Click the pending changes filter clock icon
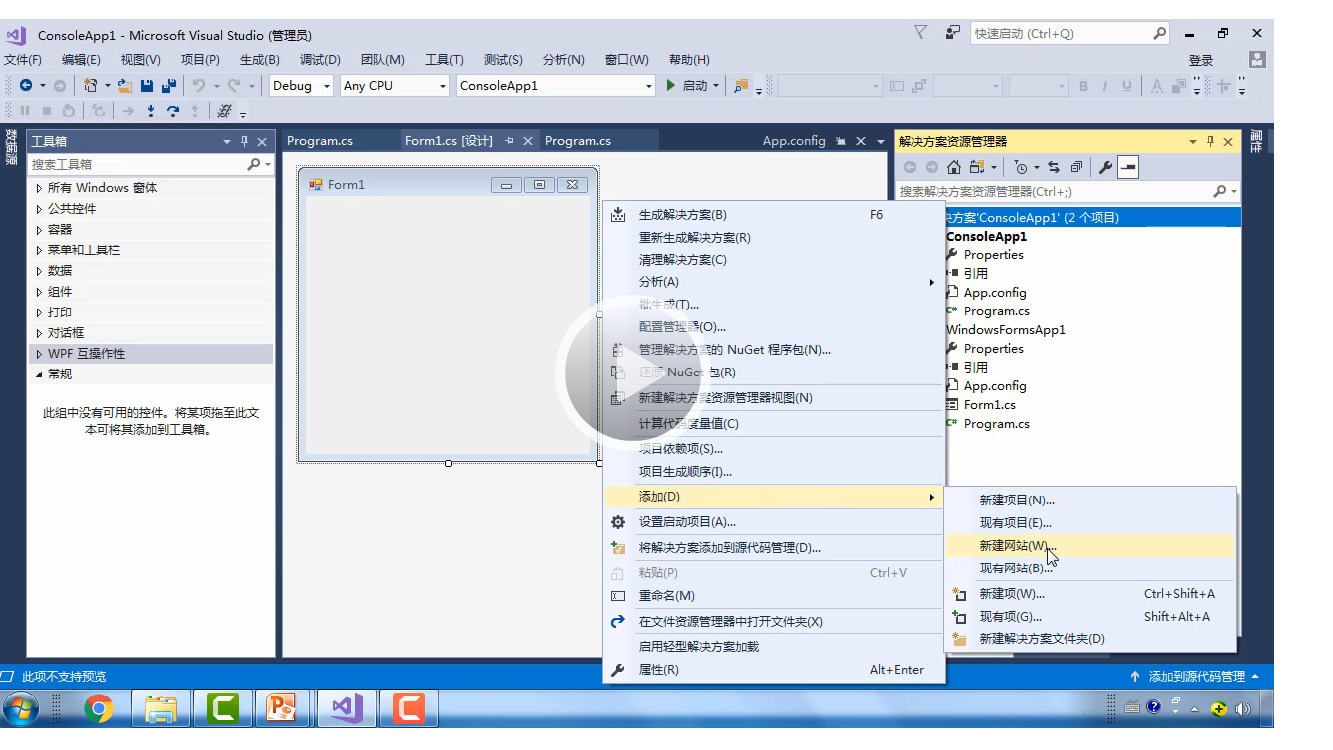 [1020, 167]
